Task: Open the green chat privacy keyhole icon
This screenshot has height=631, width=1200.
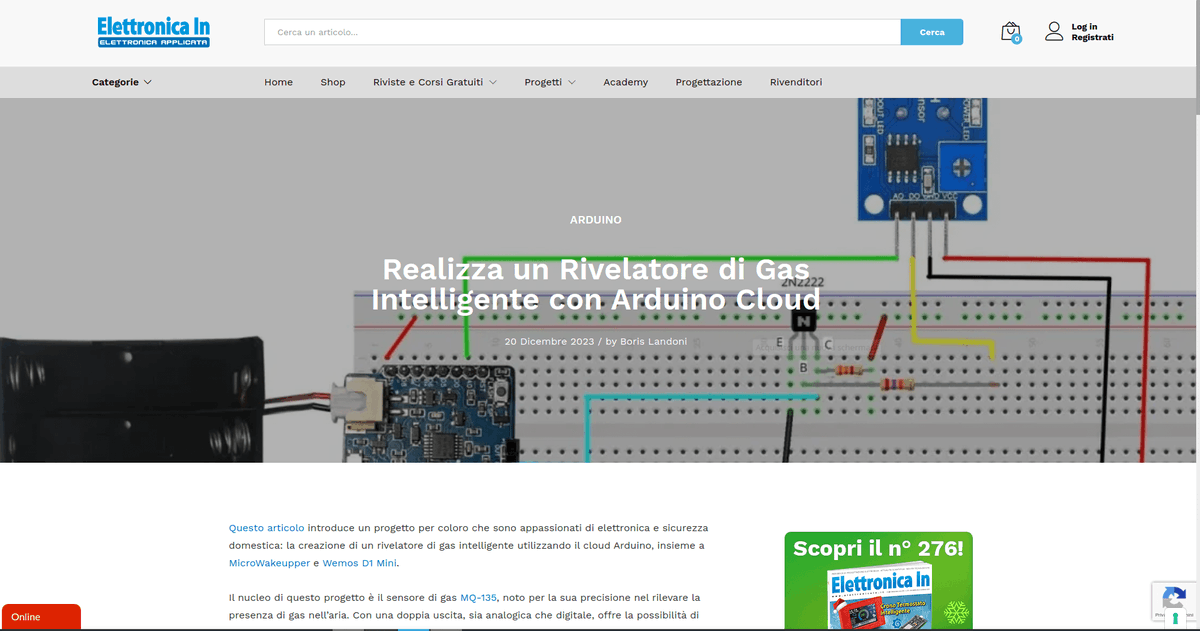Action: coord(1175,618)
